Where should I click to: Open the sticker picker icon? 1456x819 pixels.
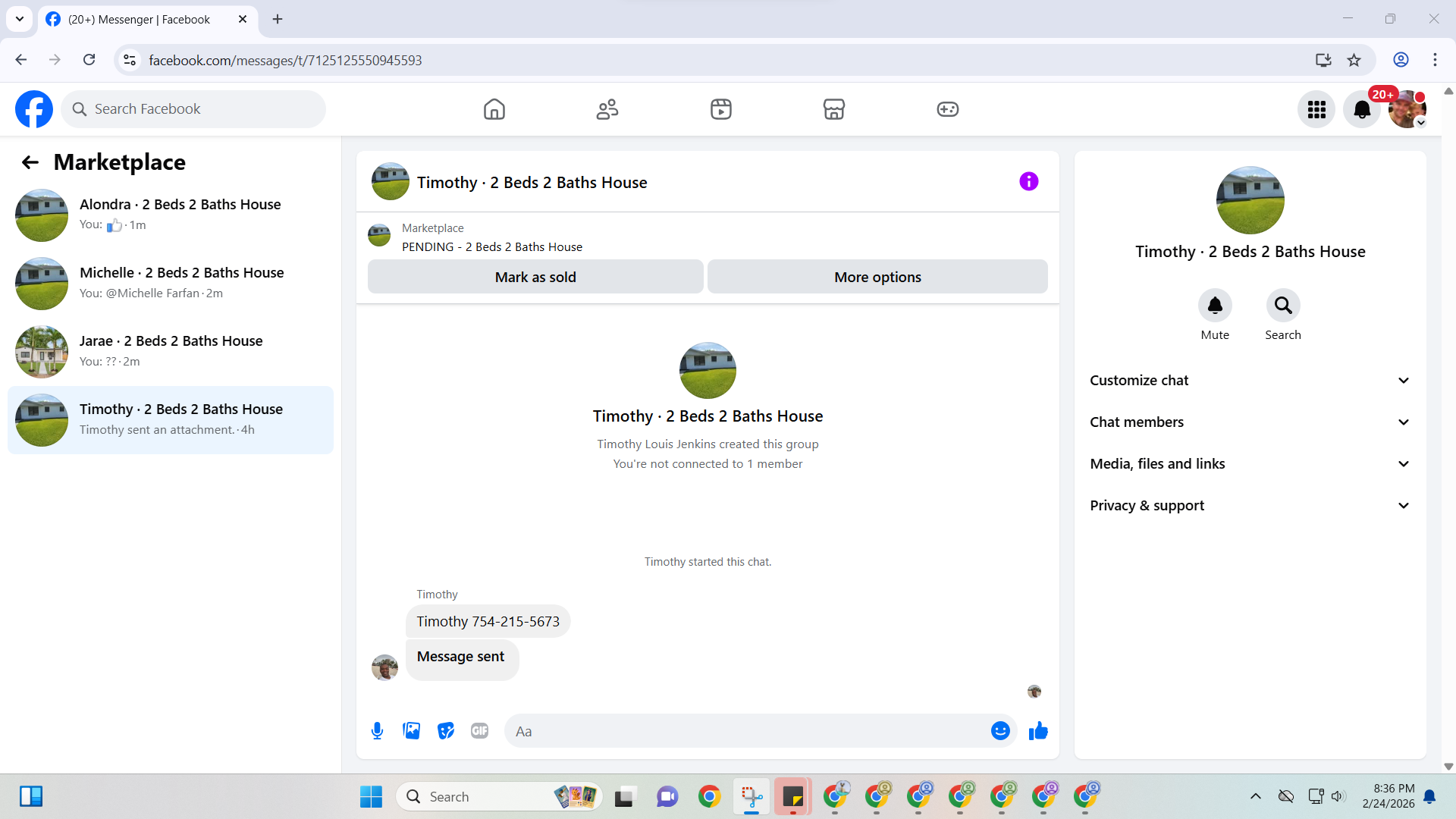(x=446, y=731)
